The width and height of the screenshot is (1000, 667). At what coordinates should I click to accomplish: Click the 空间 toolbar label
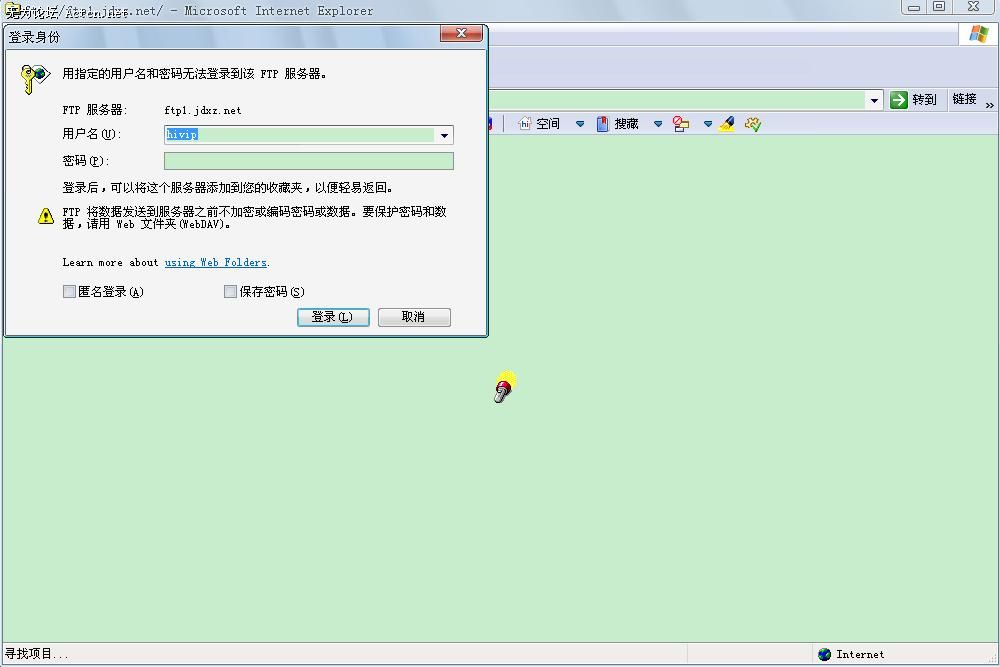pos(548,124)
